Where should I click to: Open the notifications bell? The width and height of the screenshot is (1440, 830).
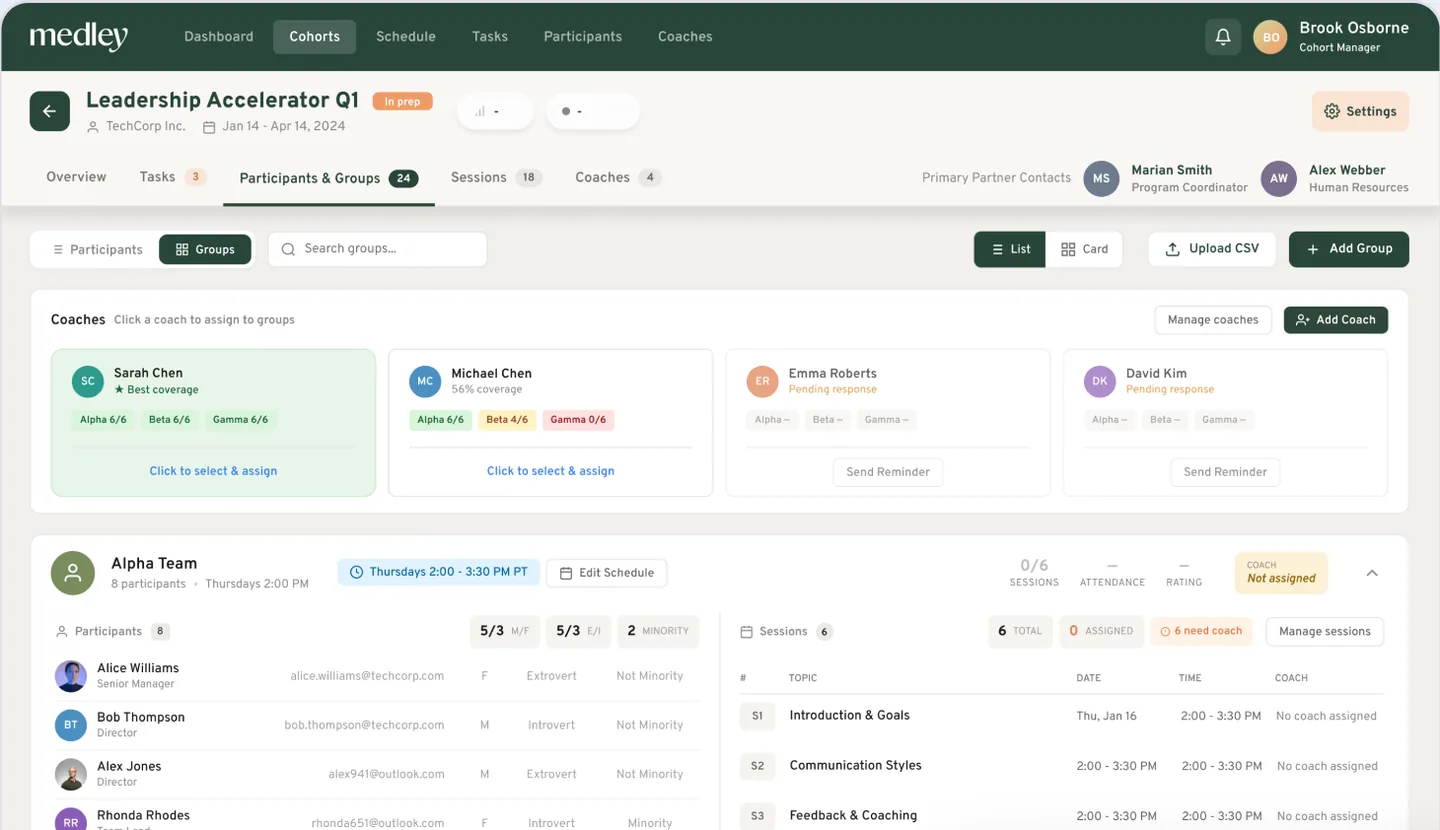(x=1223, y=37)
